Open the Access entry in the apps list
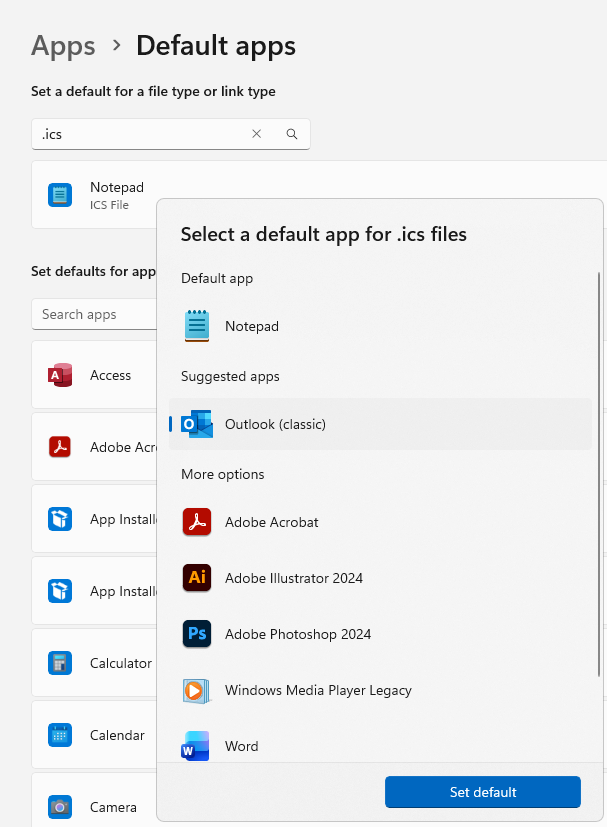This screenshot has width=607, height=827. 94,374
